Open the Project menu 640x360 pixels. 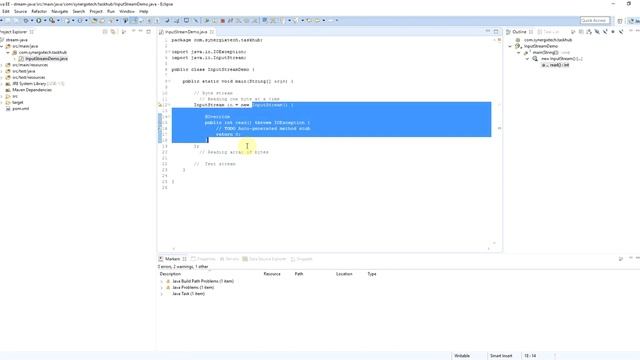(96, 11)
